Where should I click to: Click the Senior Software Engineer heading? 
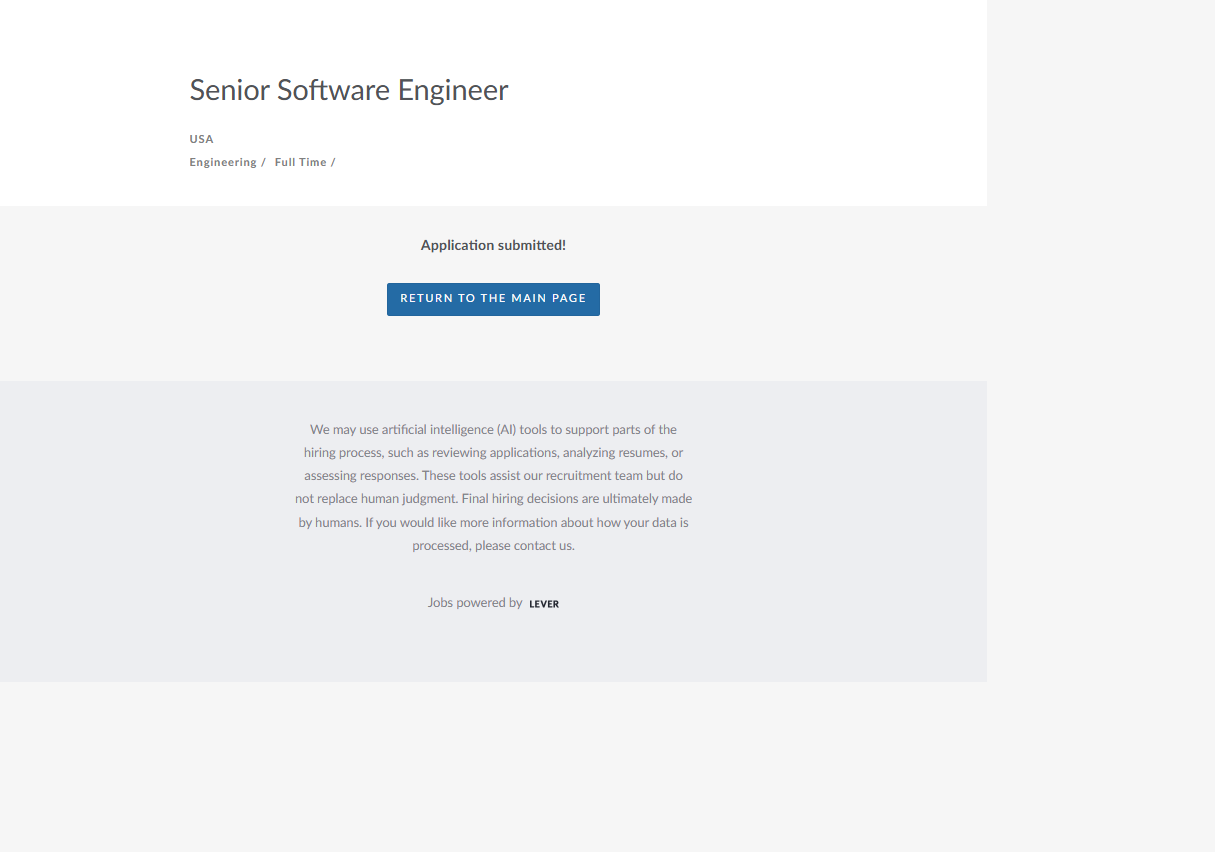tap(349, 90)
